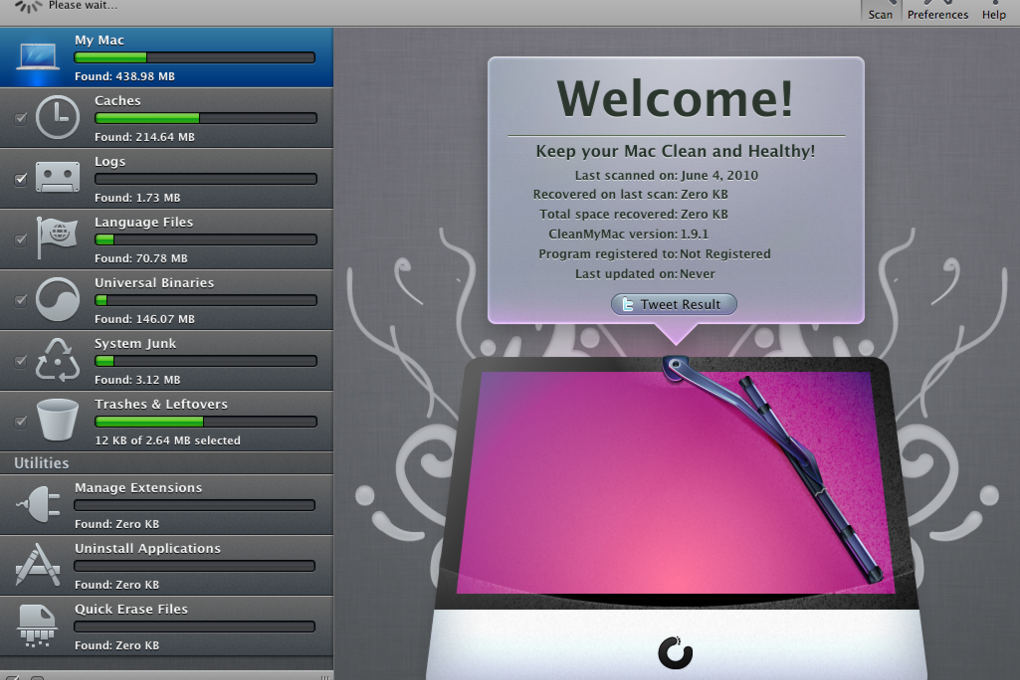Click 'Last updated on: Never' text
1020x680 pixels.
pyautogui.click(x=645, y=274)
